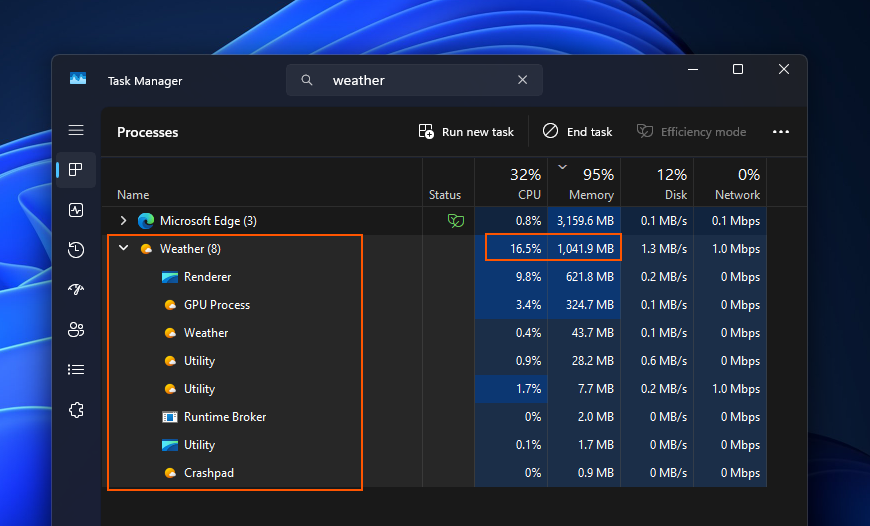
Task: Select the Weather child process row
Action: [434, 333]
